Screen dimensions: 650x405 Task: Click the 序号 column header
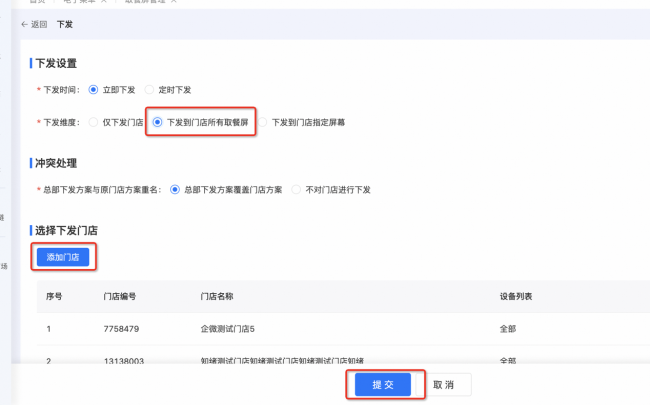point(55,297)
